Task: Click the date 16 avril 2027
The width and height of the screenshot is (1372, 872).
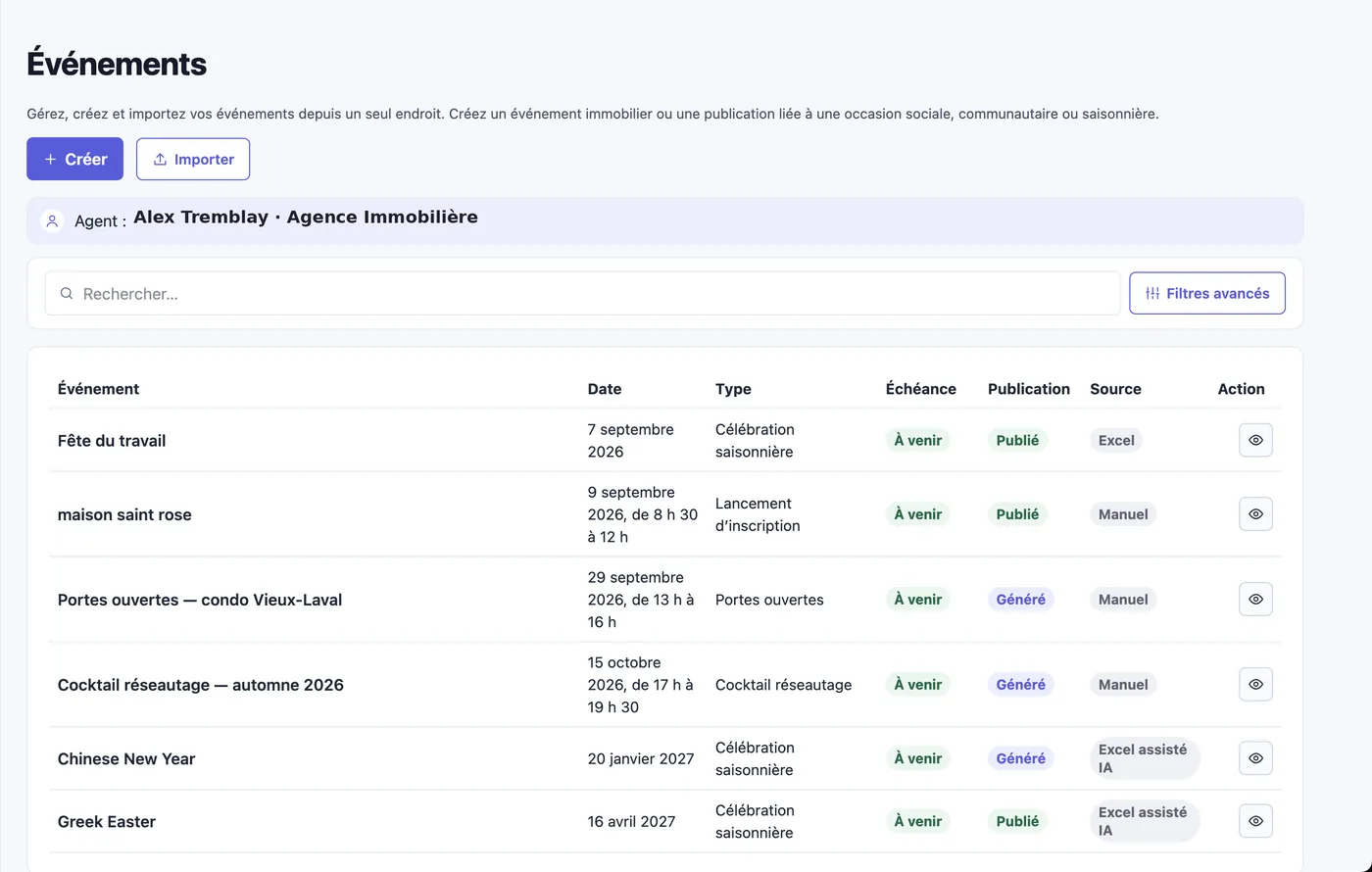Action: click(631, 821)
